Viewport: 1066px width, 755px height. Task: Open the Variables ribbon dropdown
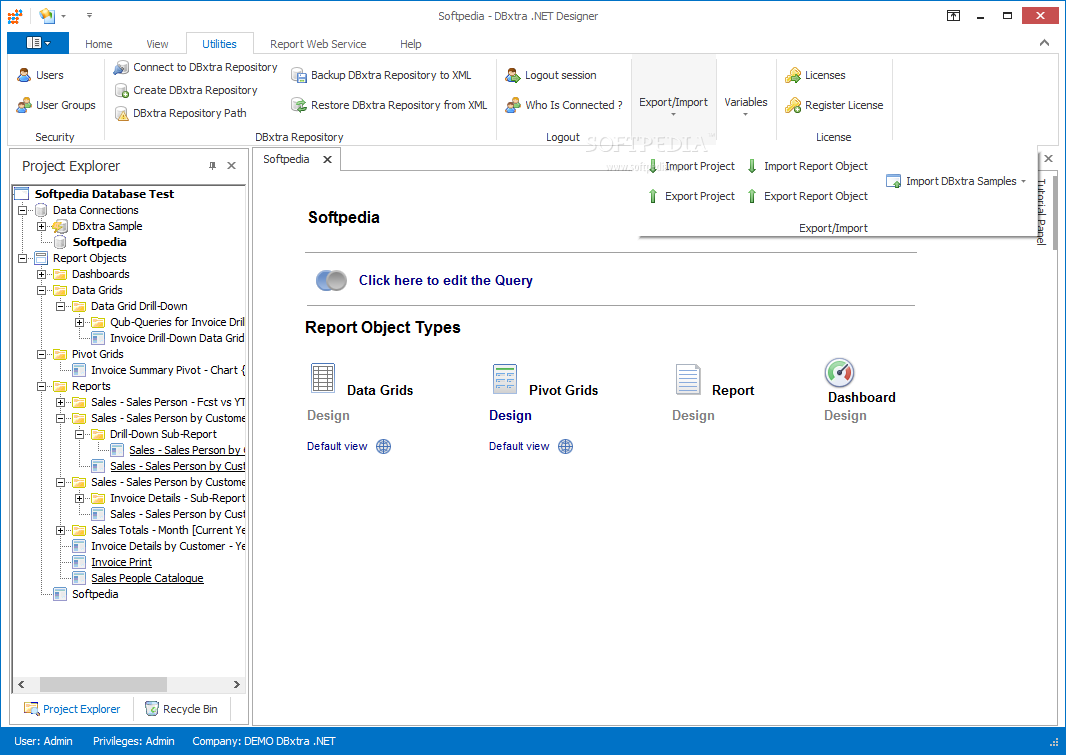click(746, 105)
